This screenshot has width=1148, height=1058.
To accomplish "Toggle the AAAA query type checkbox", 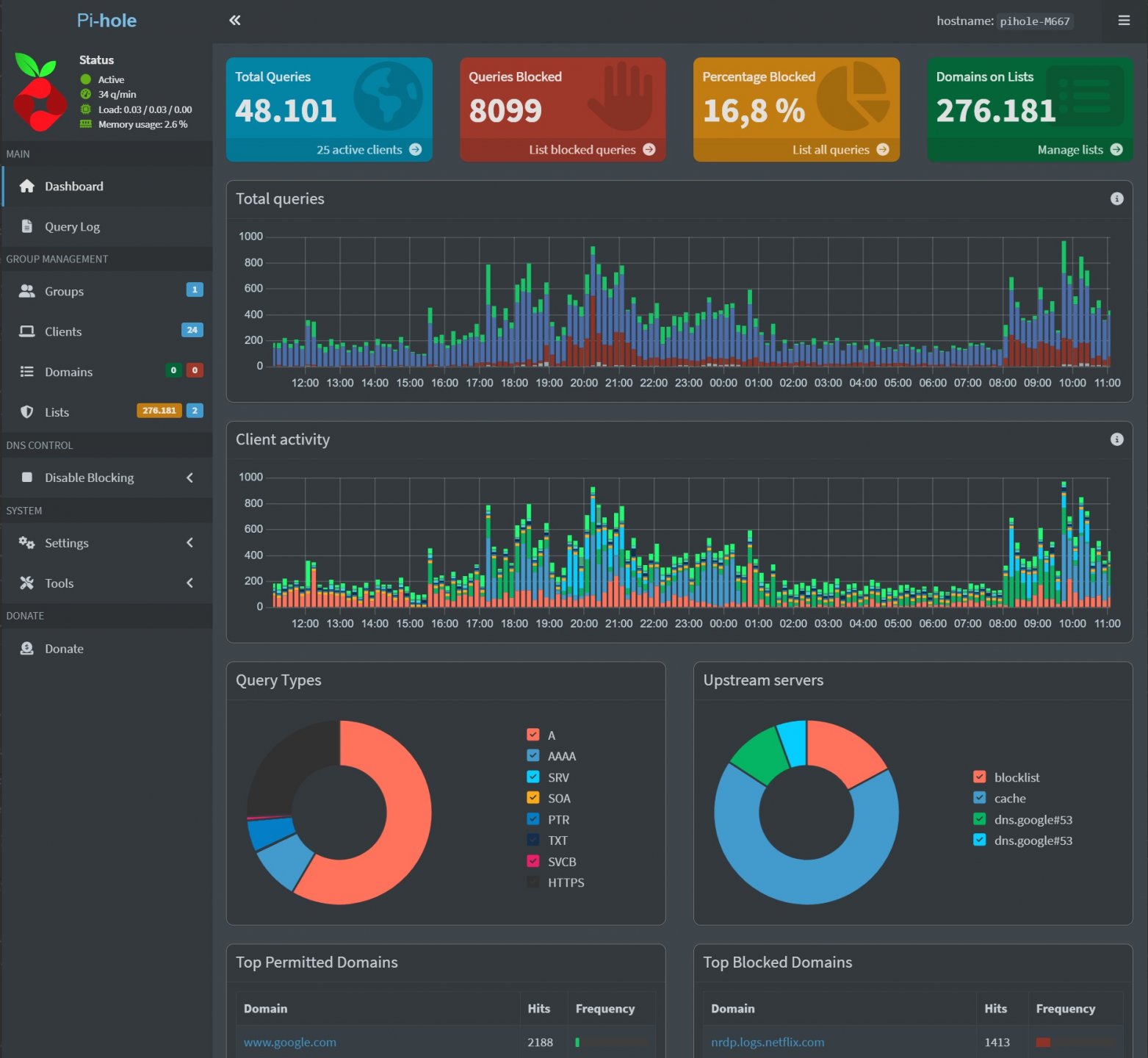I will [533, 755].
